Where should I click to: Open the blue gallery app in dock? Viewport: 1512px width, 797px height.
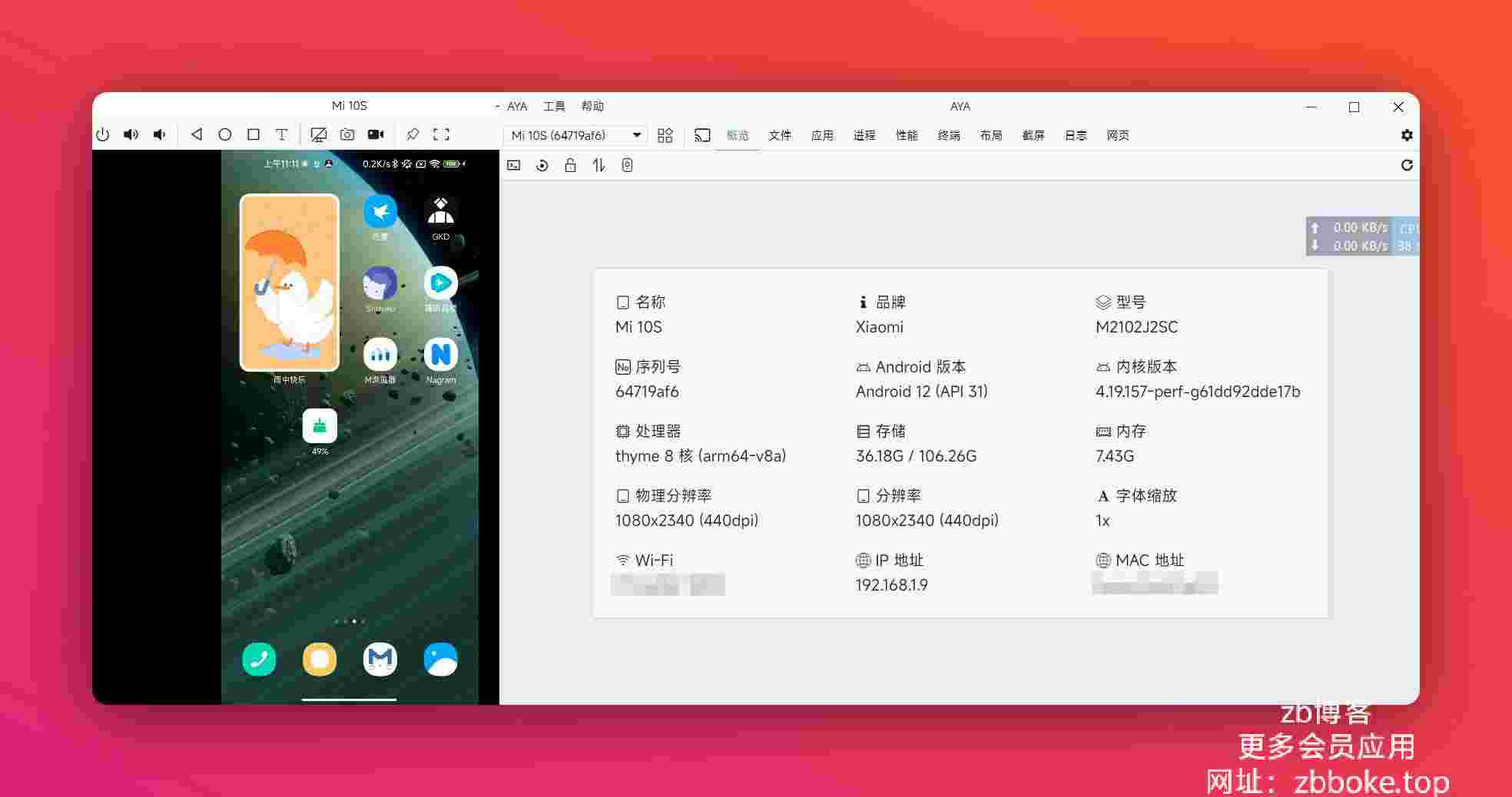(441, 659)
